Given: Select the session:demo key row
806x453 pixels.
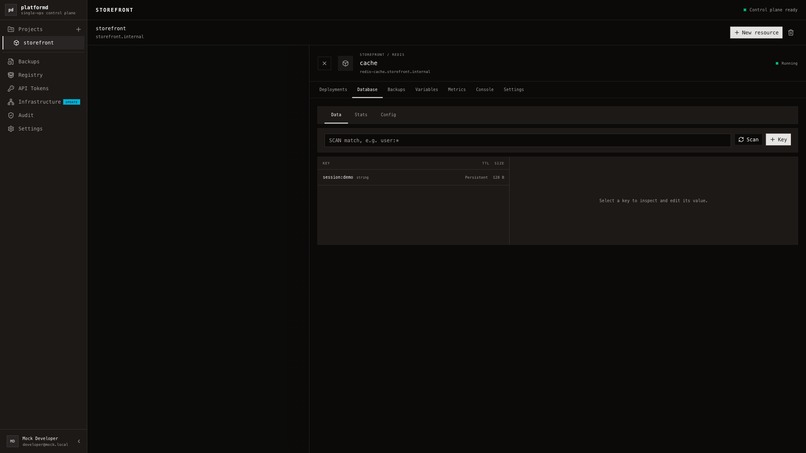Looking at the screenshot, I should tap(413, 177).
